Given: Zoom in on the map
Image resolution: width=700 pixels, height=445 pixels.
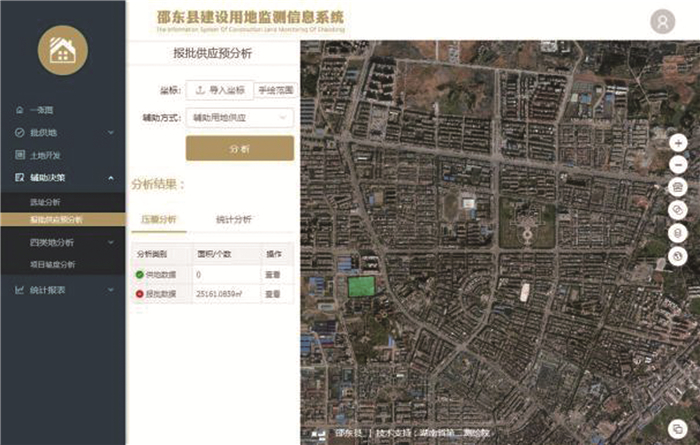Looking at the screenshot, I should [679, 144].
